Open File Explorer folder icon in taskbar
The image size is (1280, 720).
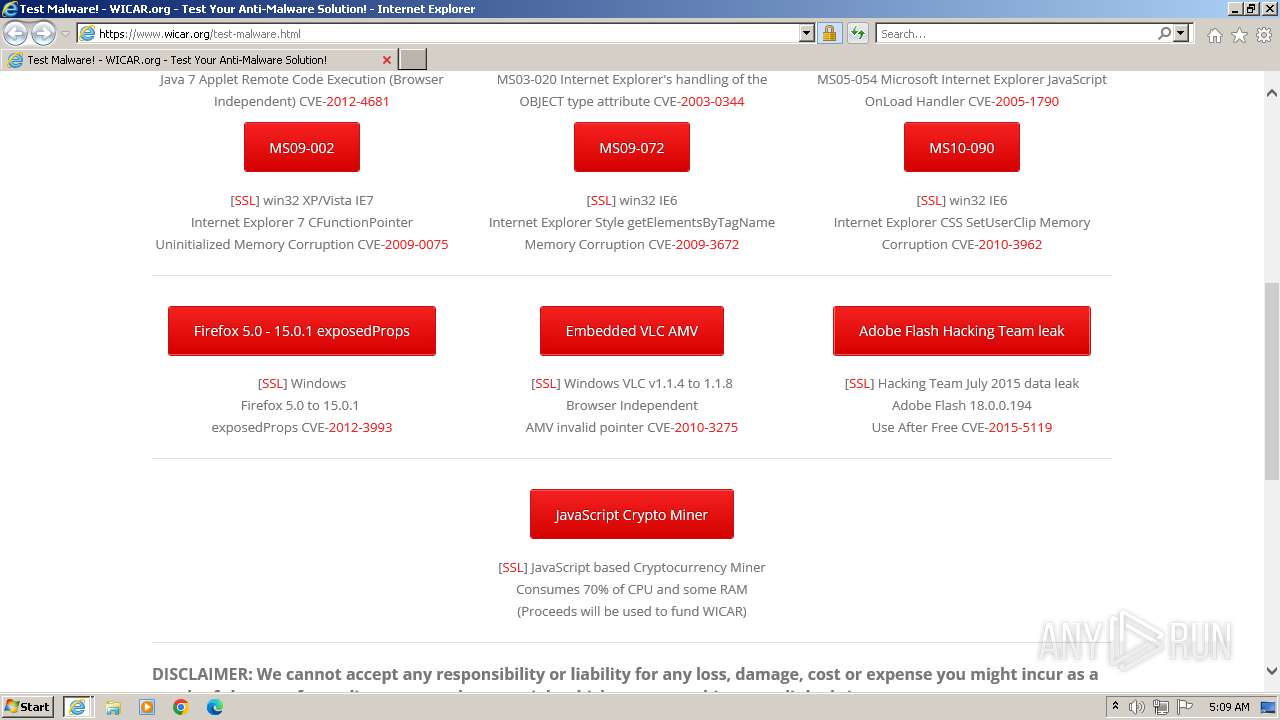pyautogui.click(x=113, y=707)
